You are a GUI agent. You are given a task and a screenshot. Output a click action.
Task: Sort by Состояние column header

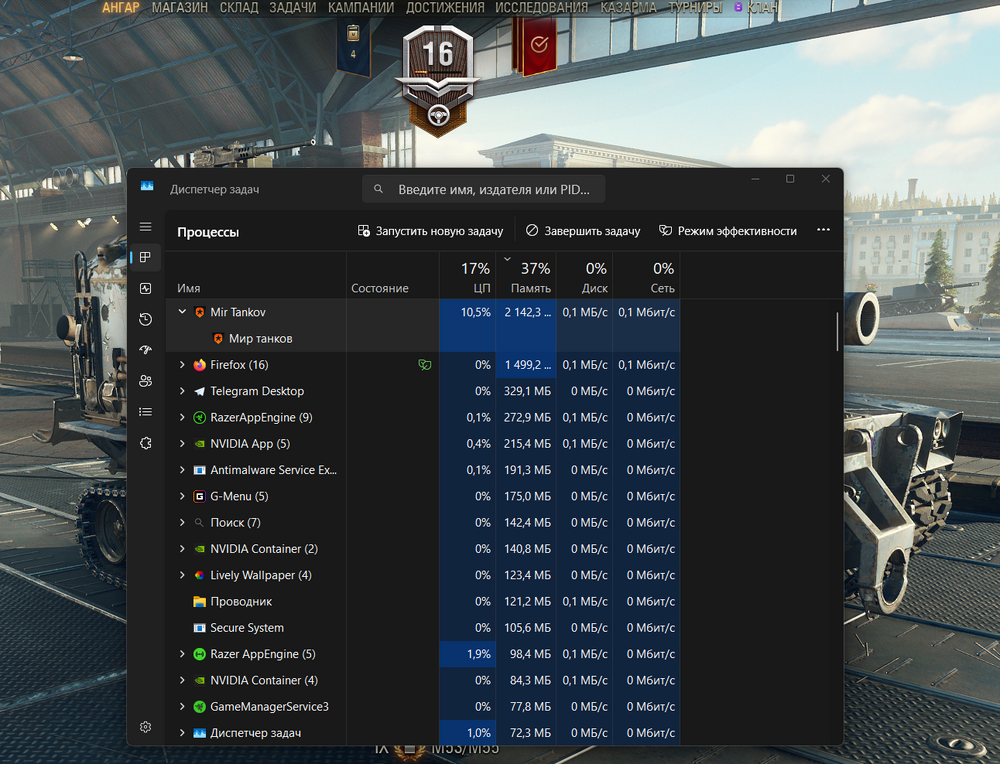coord(392,275)
